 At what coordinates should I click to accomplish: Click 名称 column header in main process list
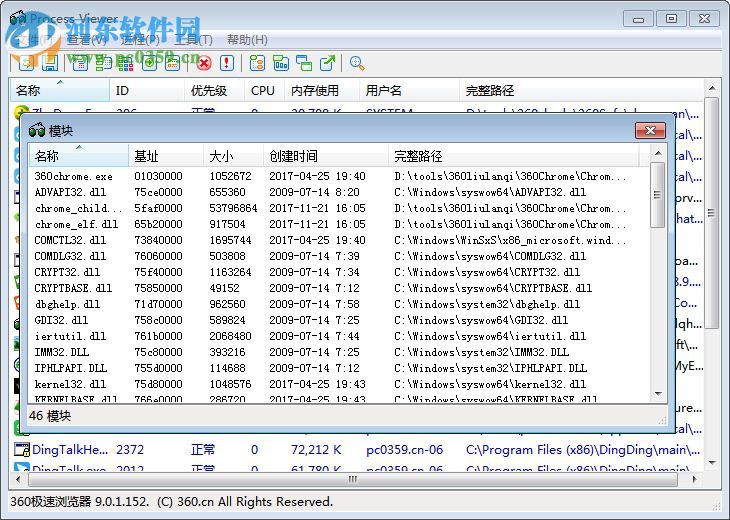tap(60, 90)
